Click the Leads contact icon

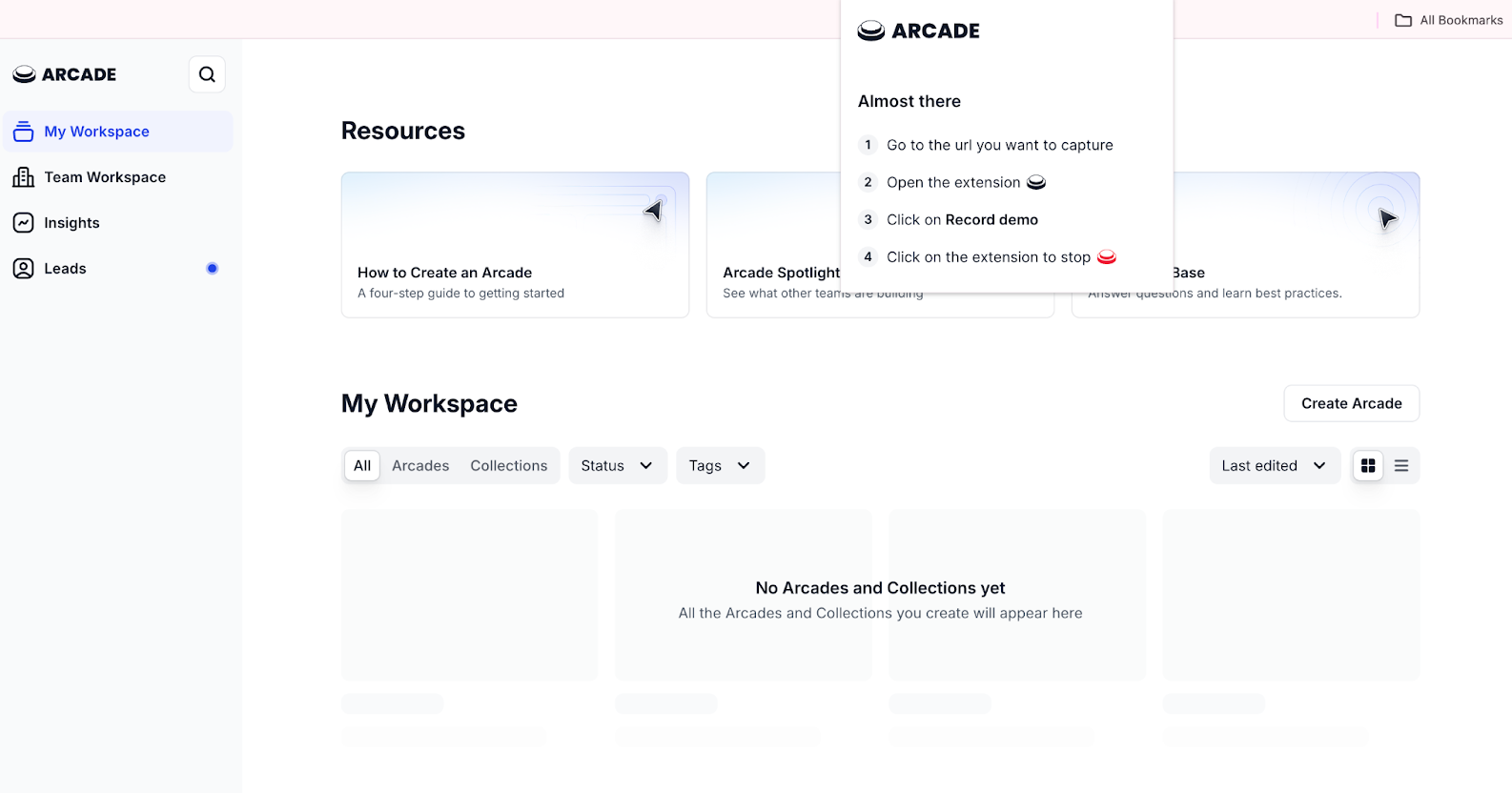pyautogui.click(x=24, y=269)
